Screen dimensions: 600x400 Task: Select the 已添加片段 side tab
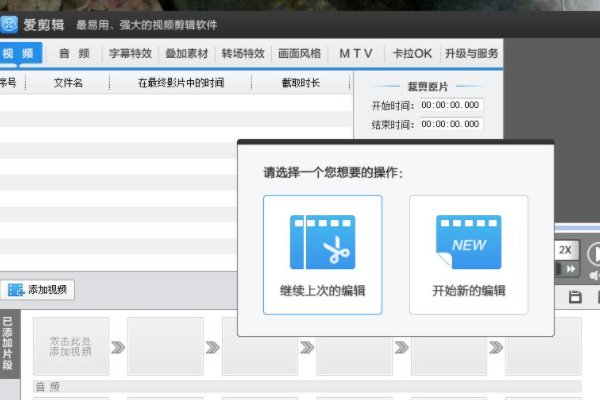[8, 343]
